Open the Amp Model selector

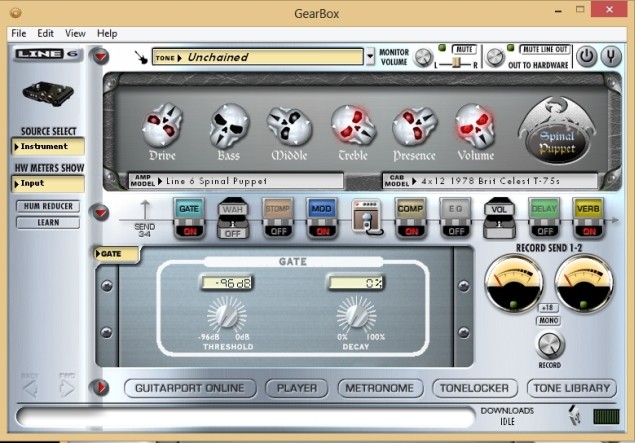237,181
